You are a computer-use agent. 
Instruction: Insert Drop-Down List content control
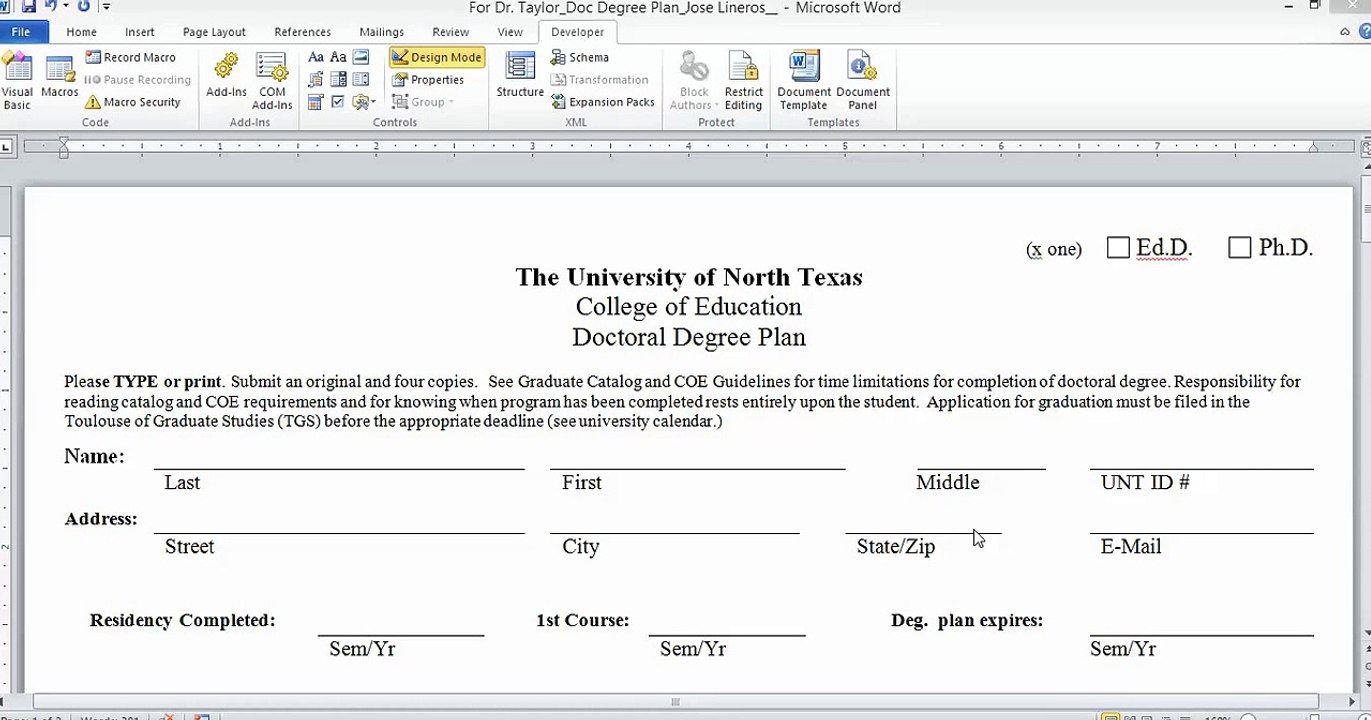pos(361,80)
